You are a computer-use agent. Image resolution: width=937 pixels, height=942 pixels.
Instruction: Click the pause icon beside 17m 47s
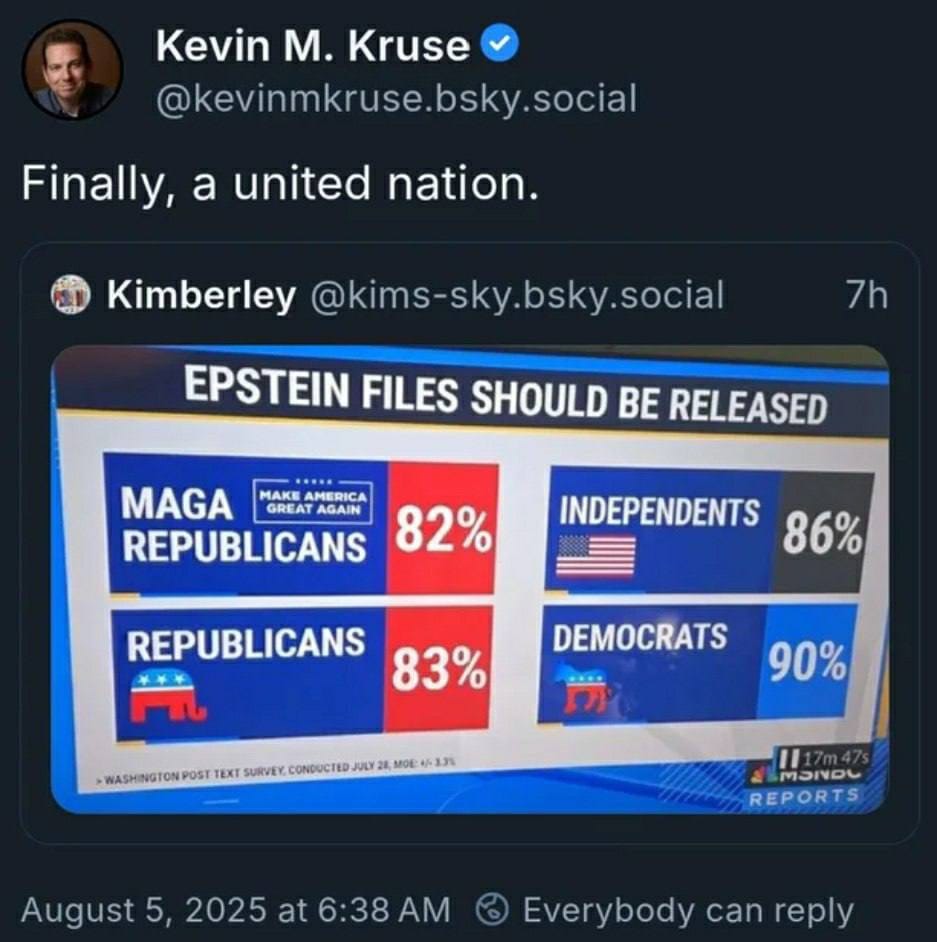(786, 756)
